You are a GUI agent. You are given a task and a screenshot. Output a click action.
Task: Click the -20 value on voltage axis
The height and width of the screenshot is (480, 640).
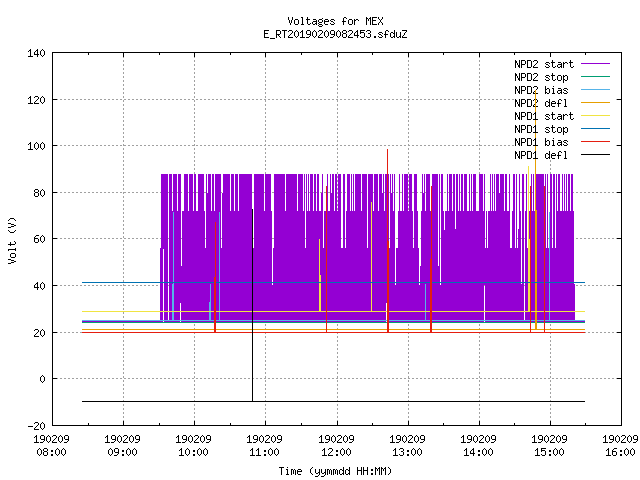click(36, 426)
